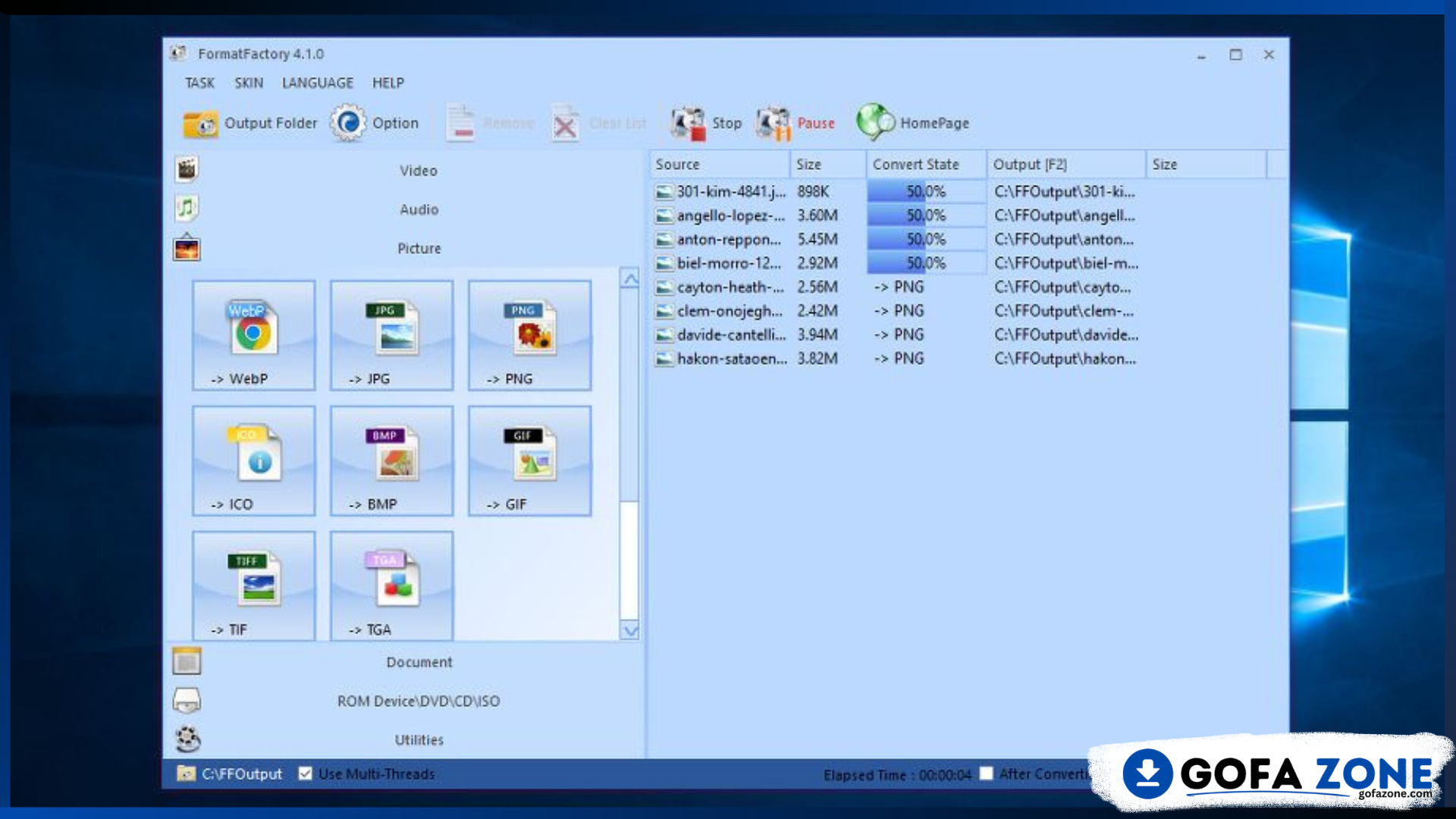Open C:\FFOutput path in status bar
This screenshot has width=1456, height=819.
click(x=242, y=774)
